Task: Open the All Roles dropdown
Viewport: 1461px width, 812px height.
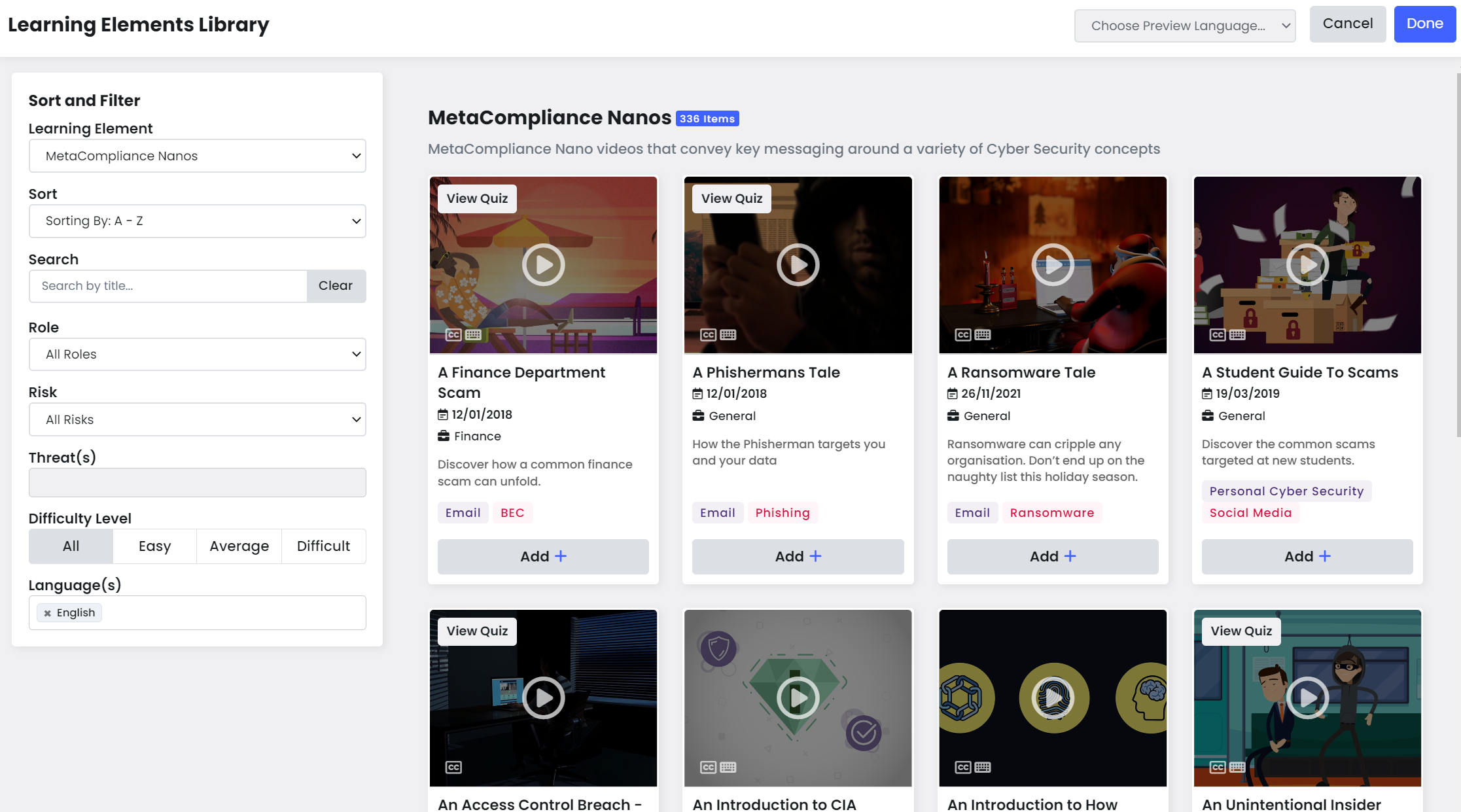Action: (x=198, y=354)
